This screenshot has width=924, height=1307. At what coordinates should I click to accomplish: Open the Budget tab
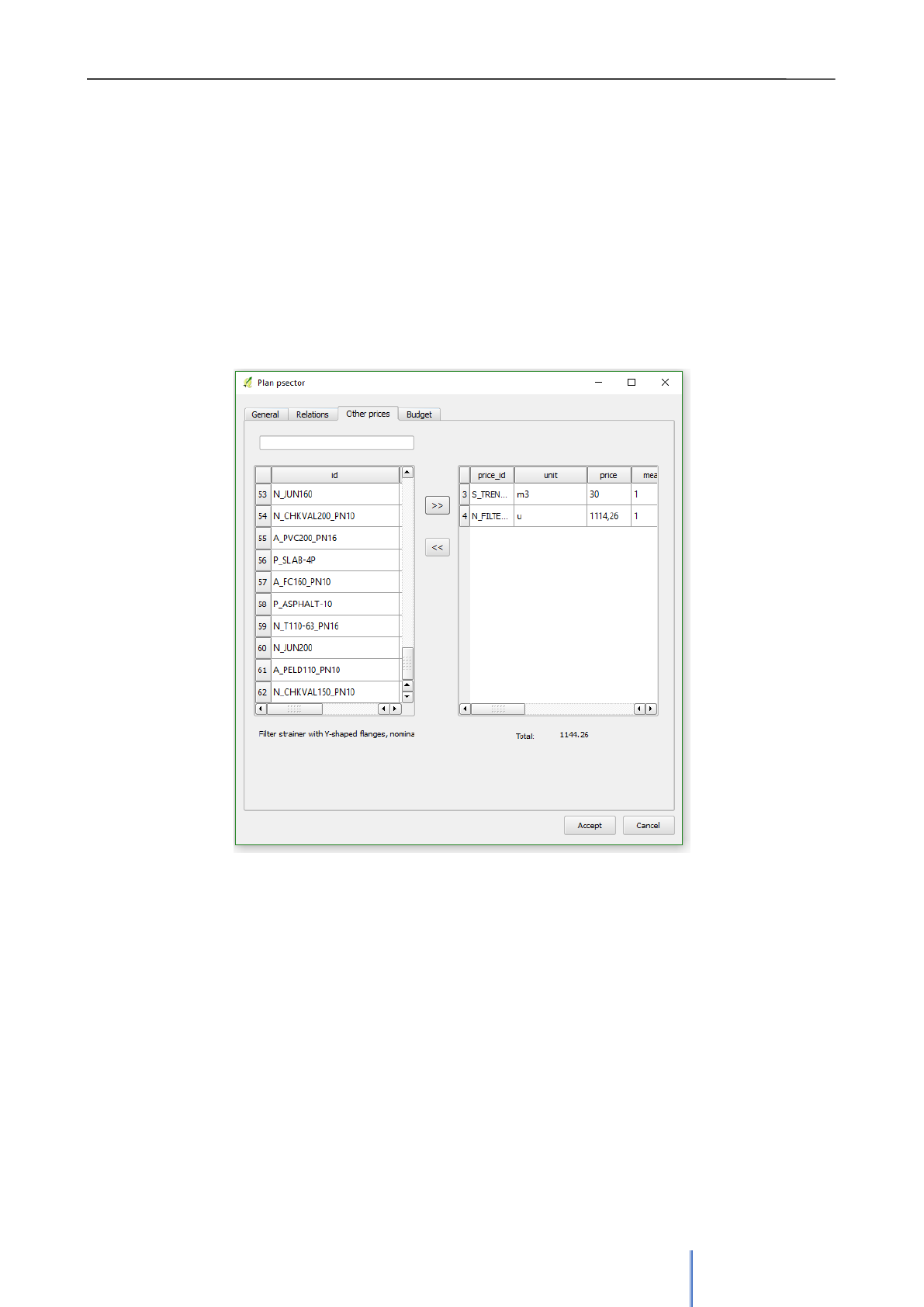pos(419,414)
